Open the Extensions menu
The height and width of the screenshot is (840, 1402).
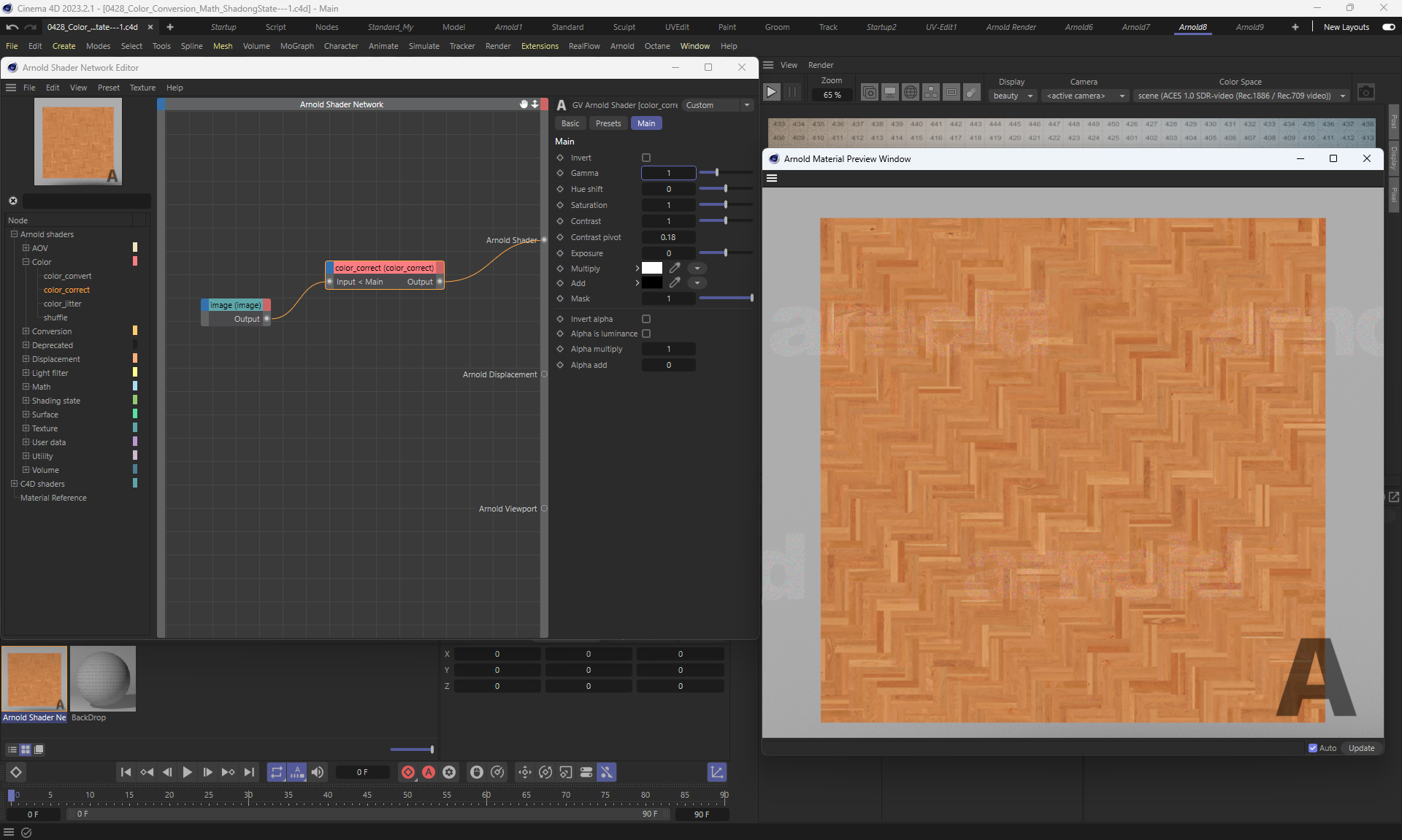[540, 46]
